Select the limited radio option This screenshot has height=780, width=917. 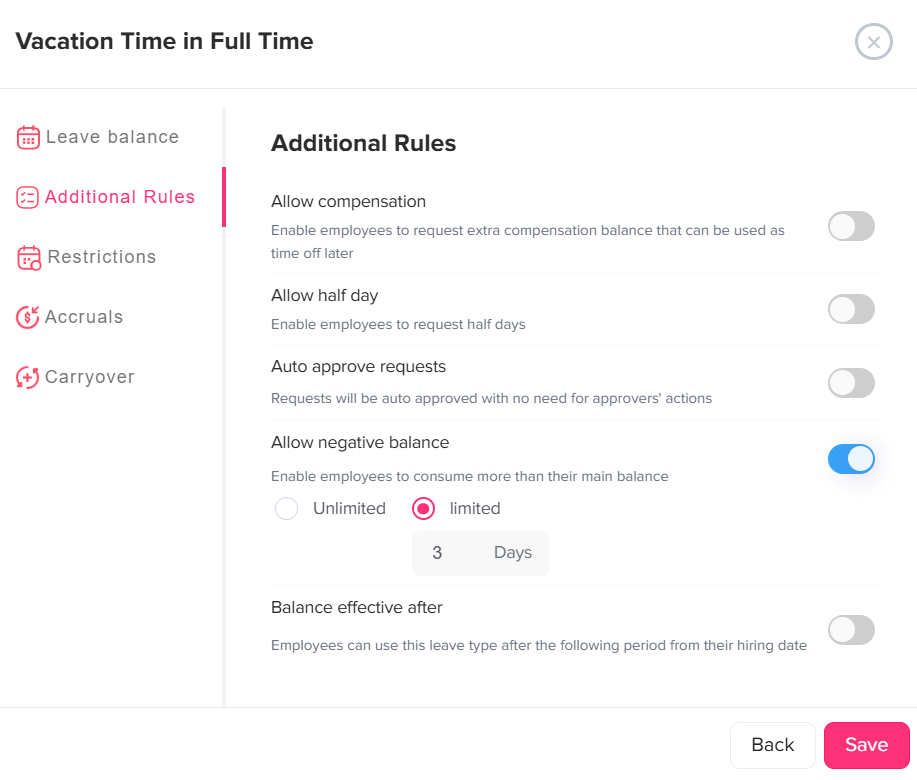(424, 509)
